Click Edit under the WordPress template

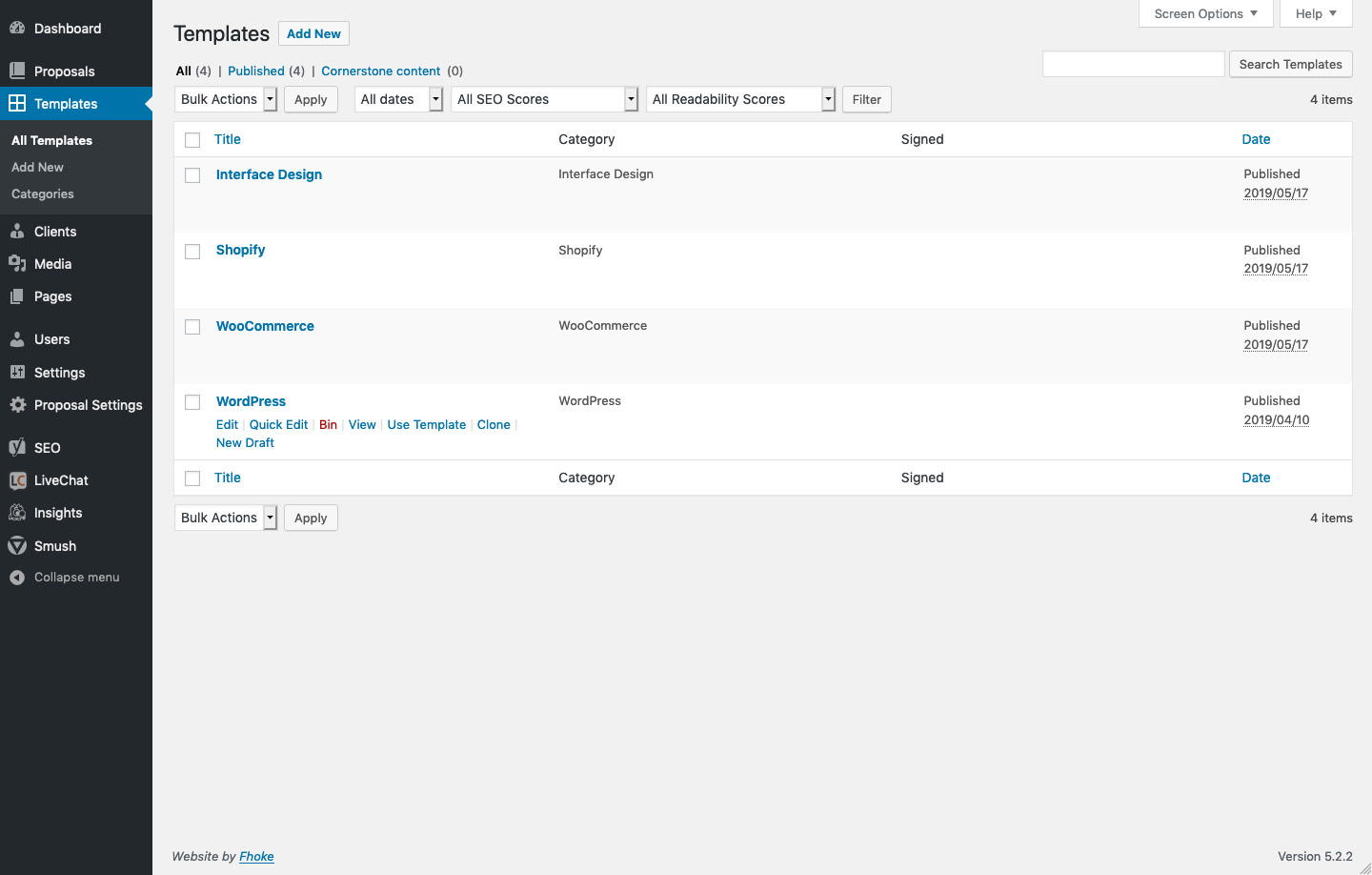pos(227,424)
